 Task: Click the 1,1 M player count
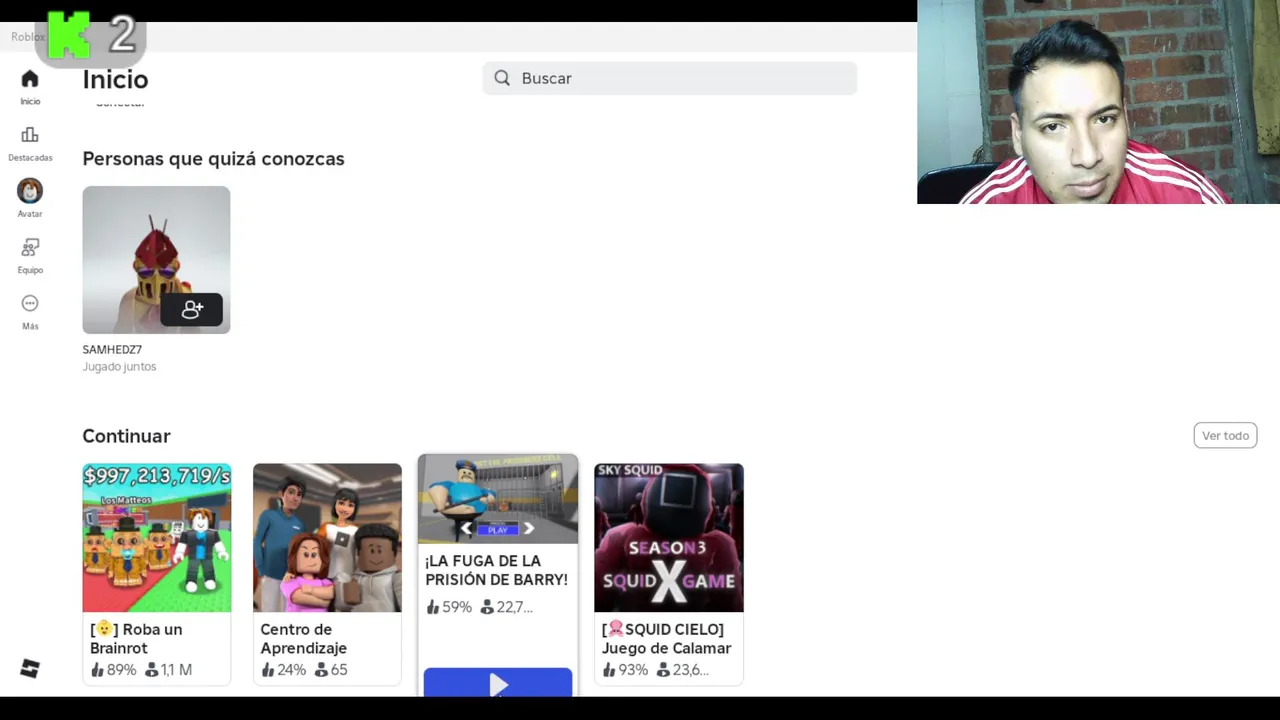[168, 669]
